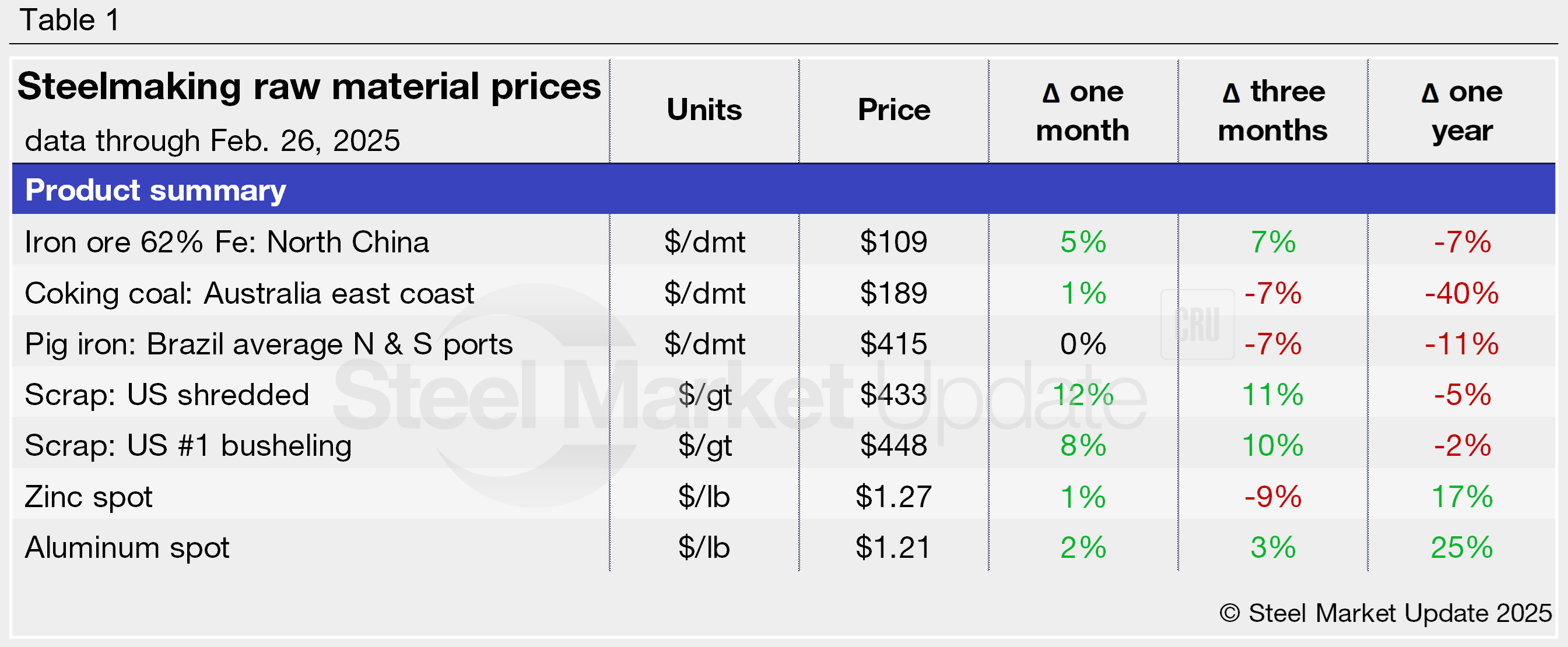Viewport: 1568px width, 647px height.
Task: Select the Zinc spot row label
Action: pos(88,497)
